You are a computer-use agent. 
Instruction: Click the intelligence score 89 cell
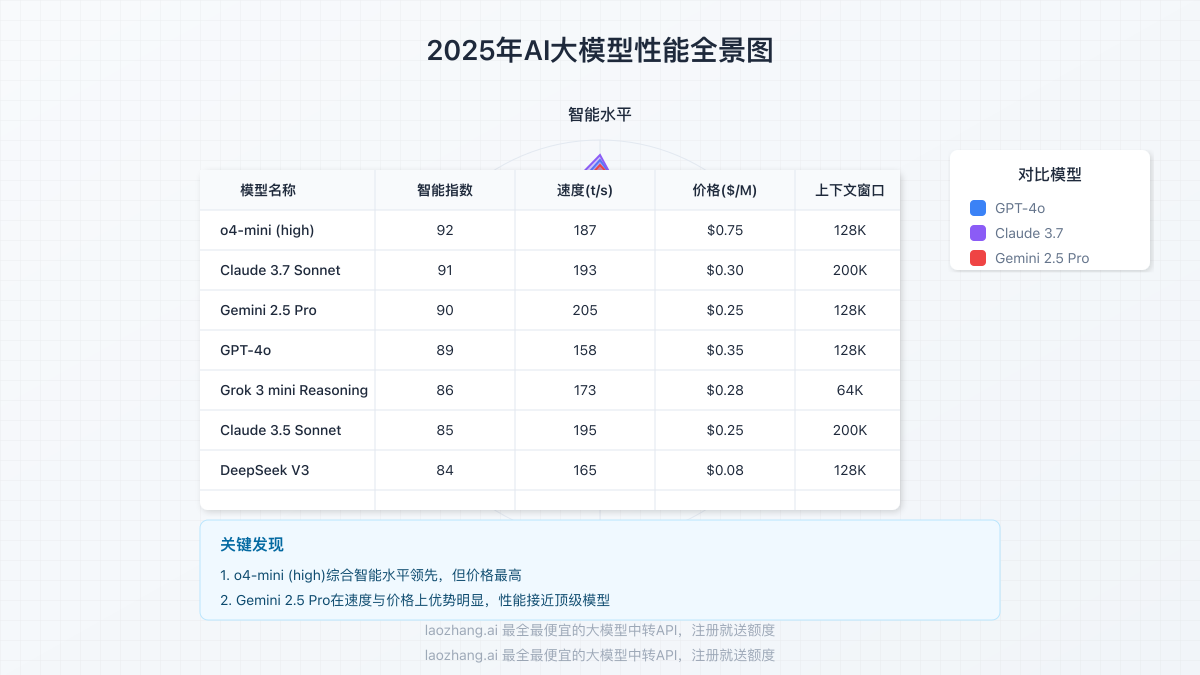445,350
